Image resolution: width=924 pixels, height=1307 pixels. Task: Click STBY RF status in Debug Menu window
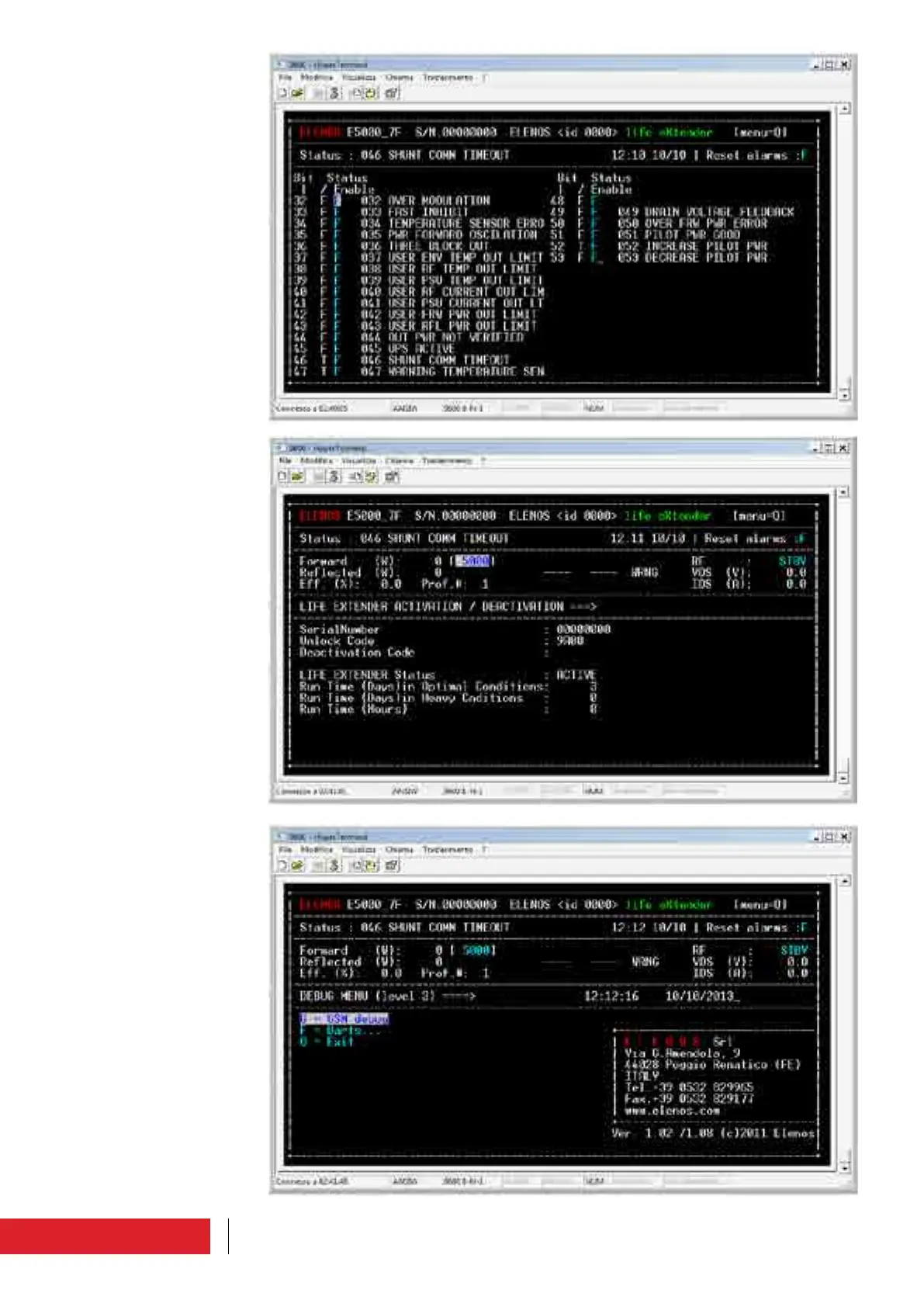point(794,950)
